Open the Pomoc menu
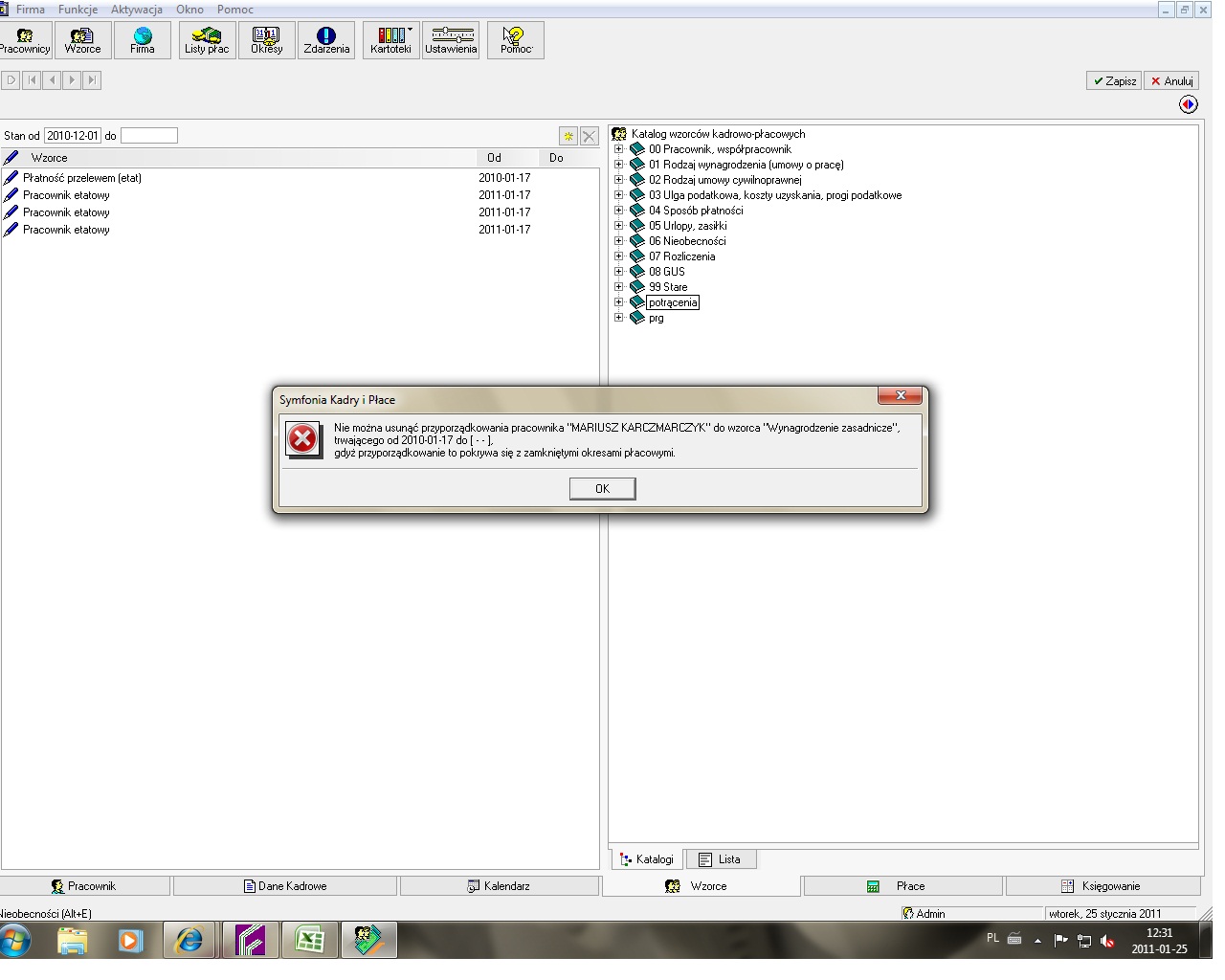This screenshot has height=980, width=1225. [235, 10]
